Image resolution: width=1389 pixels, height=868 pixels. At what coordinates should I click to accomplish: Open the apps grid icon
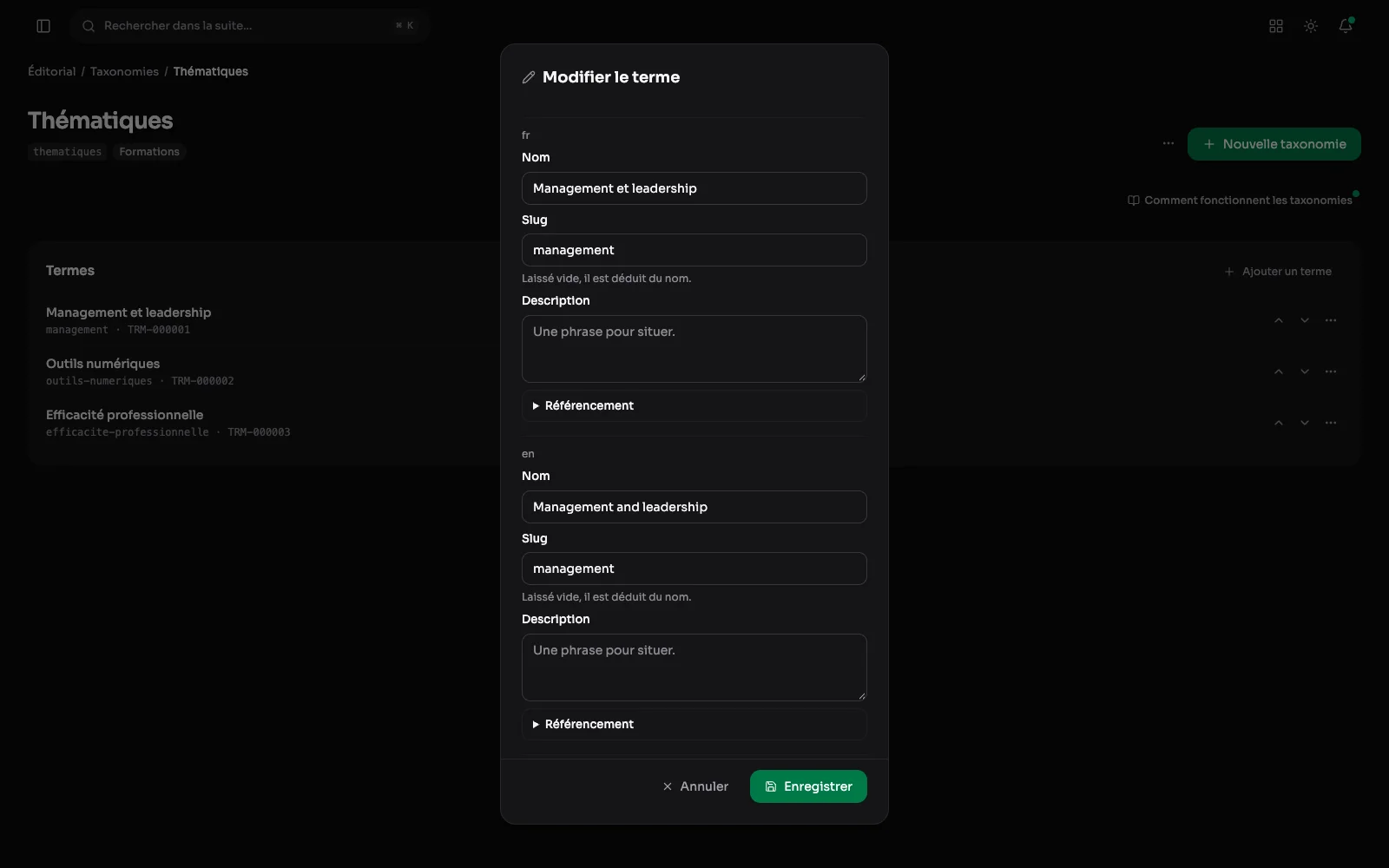point(1276,26)
